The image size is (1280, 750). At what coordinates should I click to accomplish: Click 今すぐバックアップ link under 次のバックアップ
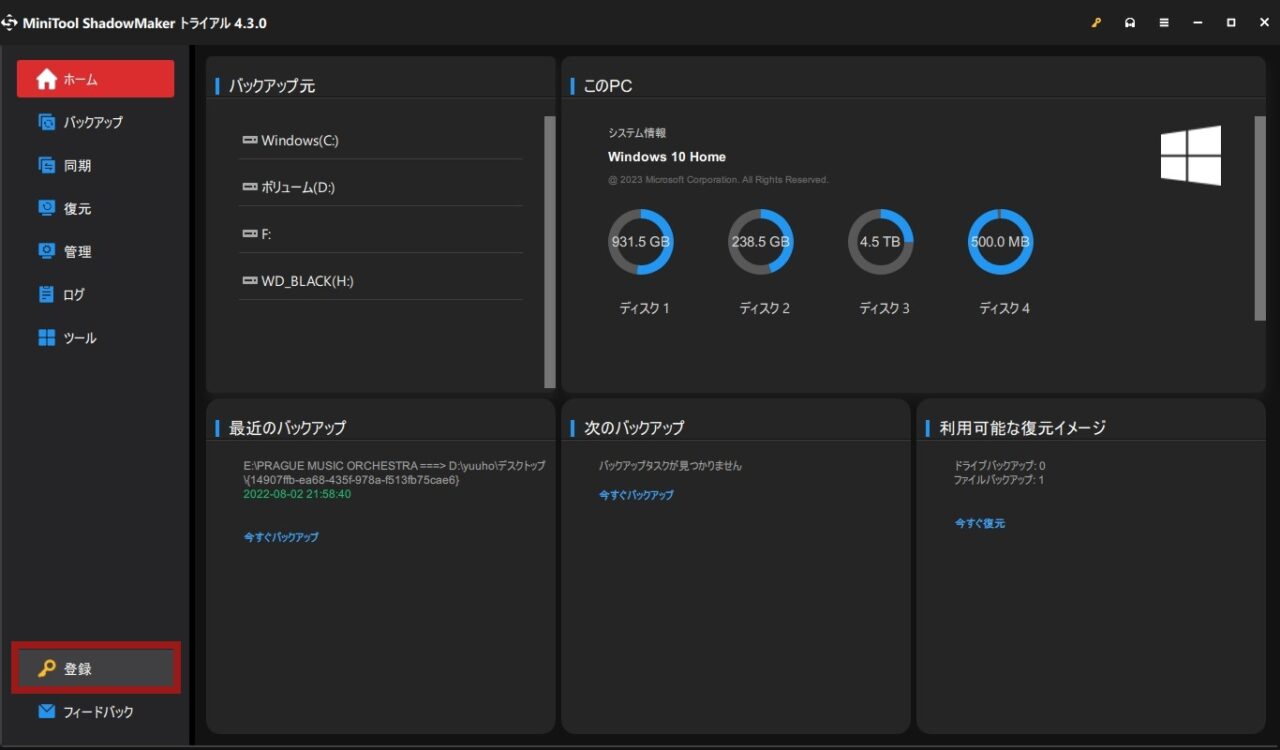click(x=636, y=495)
